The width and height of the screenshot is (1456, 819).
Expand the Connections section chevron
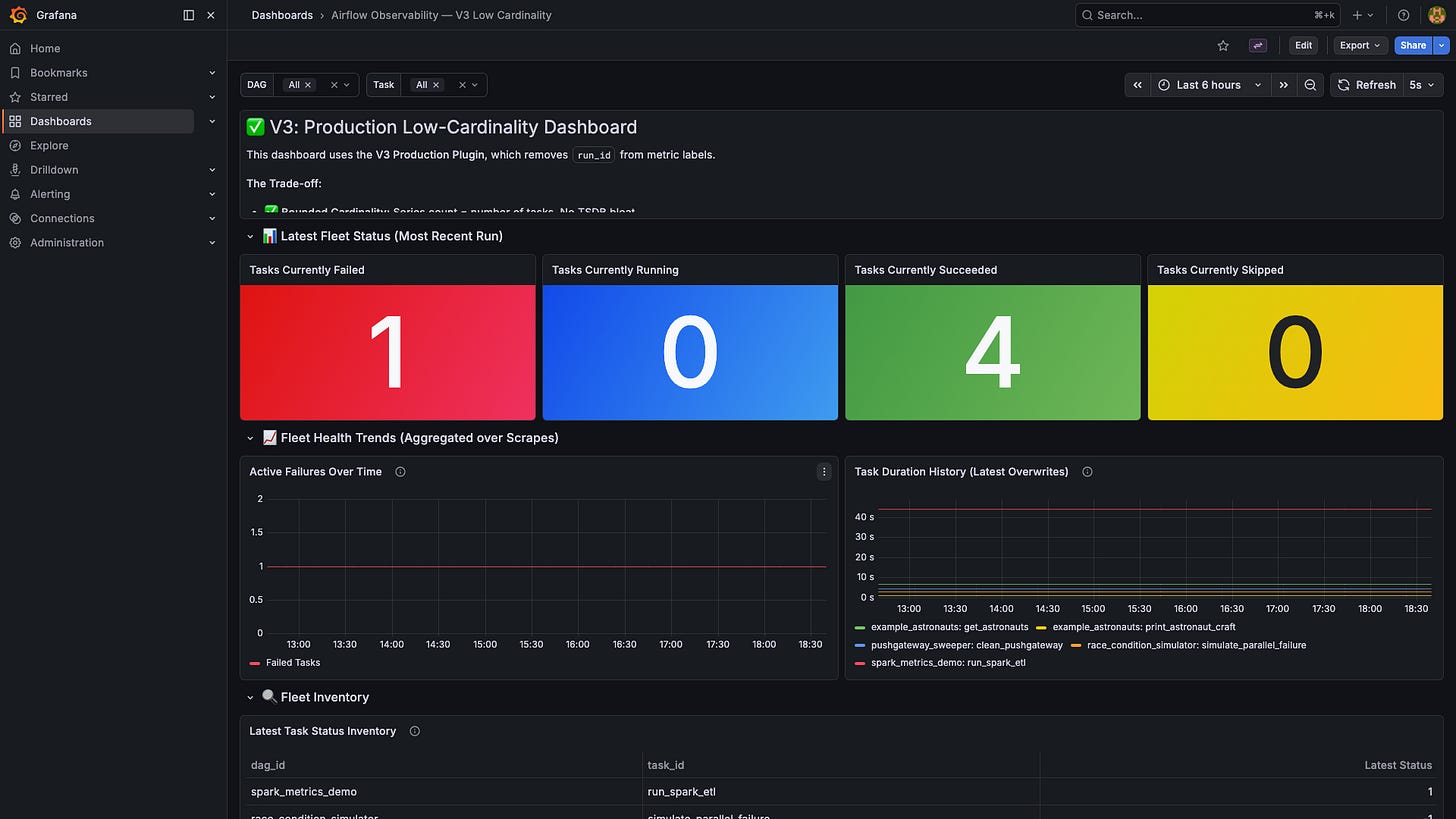tap(212, 218)
